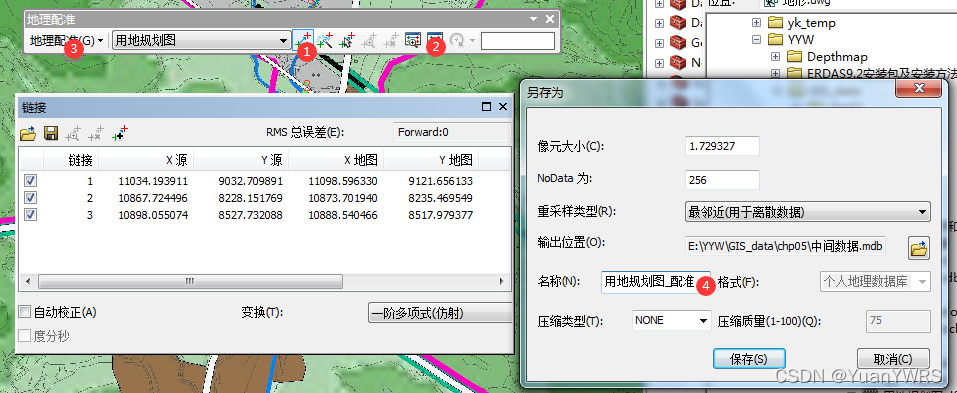Click the X 源 column header
The height and width of the screenshot is (393, 957).
(x=146, y=160)
